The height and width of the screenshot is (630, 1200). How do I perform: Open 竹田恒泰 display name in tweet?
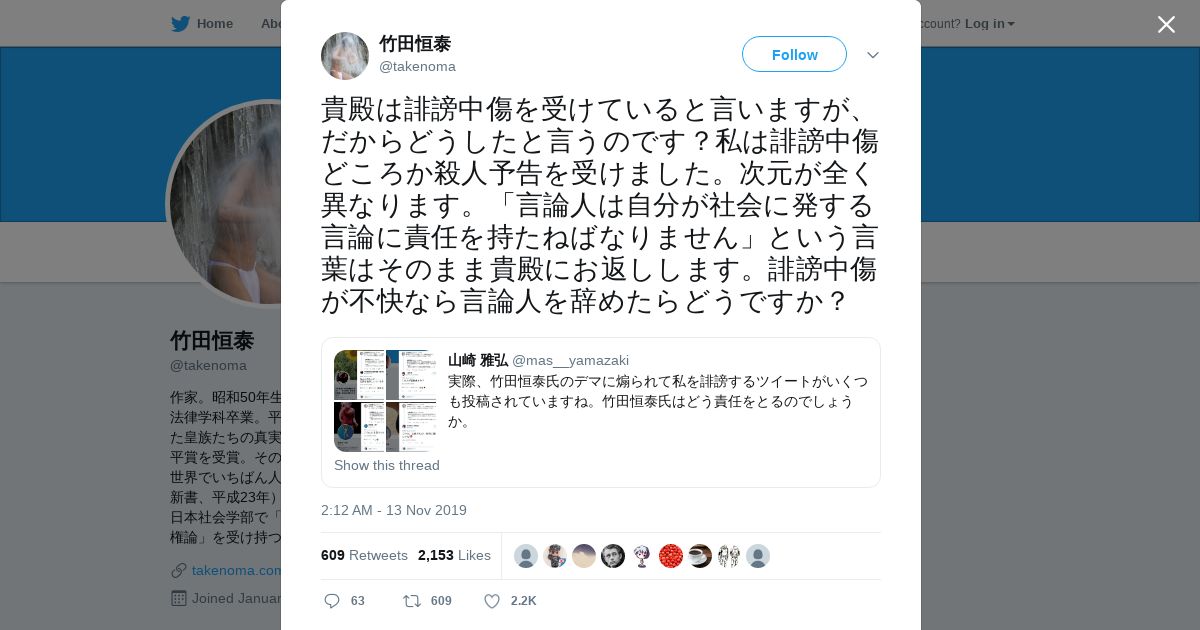[415, 44]
